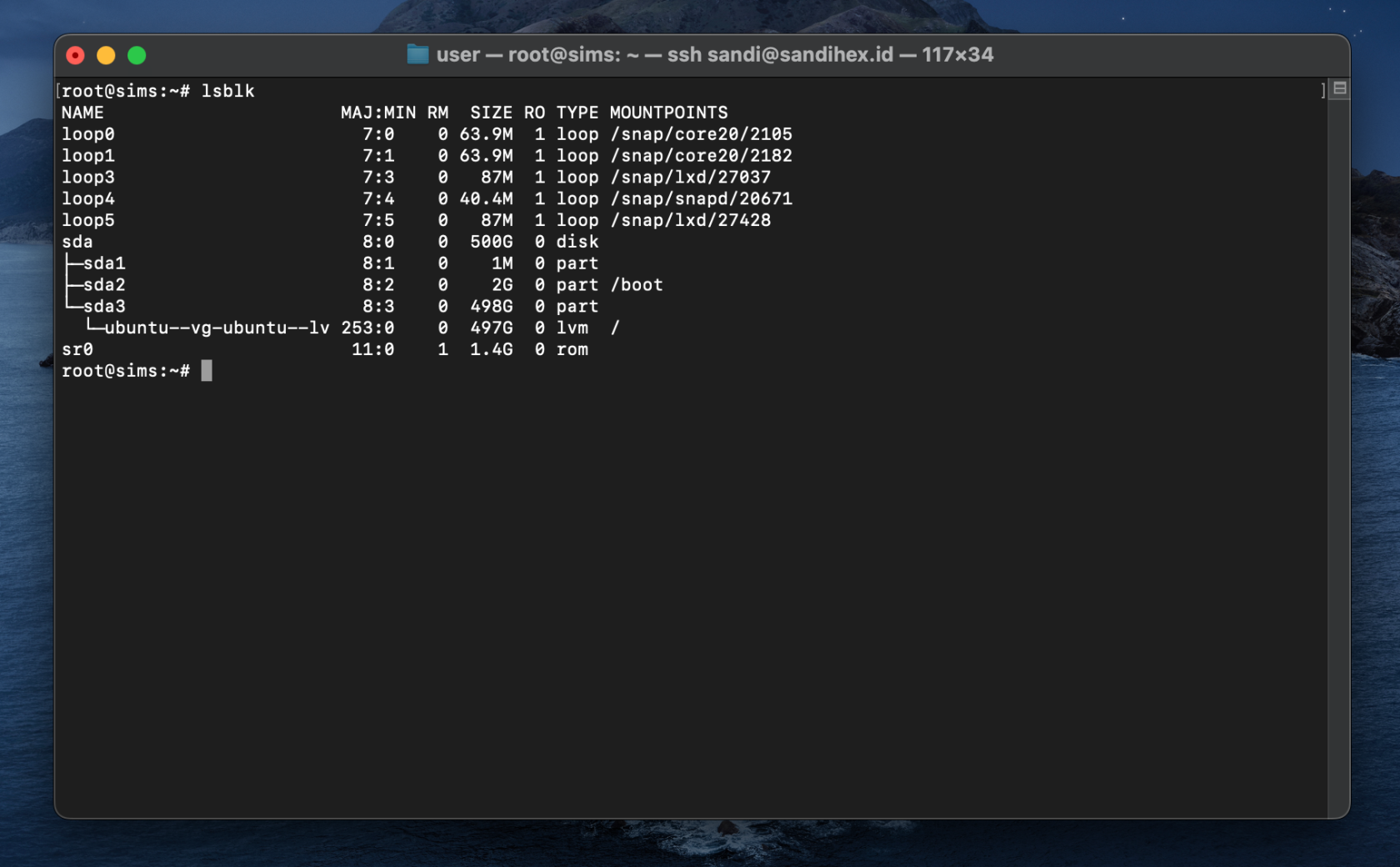The width and height of the screenshot is (1400, 867).
Task: Click the 'loop5' device name
Action: [x=87, y=221]
